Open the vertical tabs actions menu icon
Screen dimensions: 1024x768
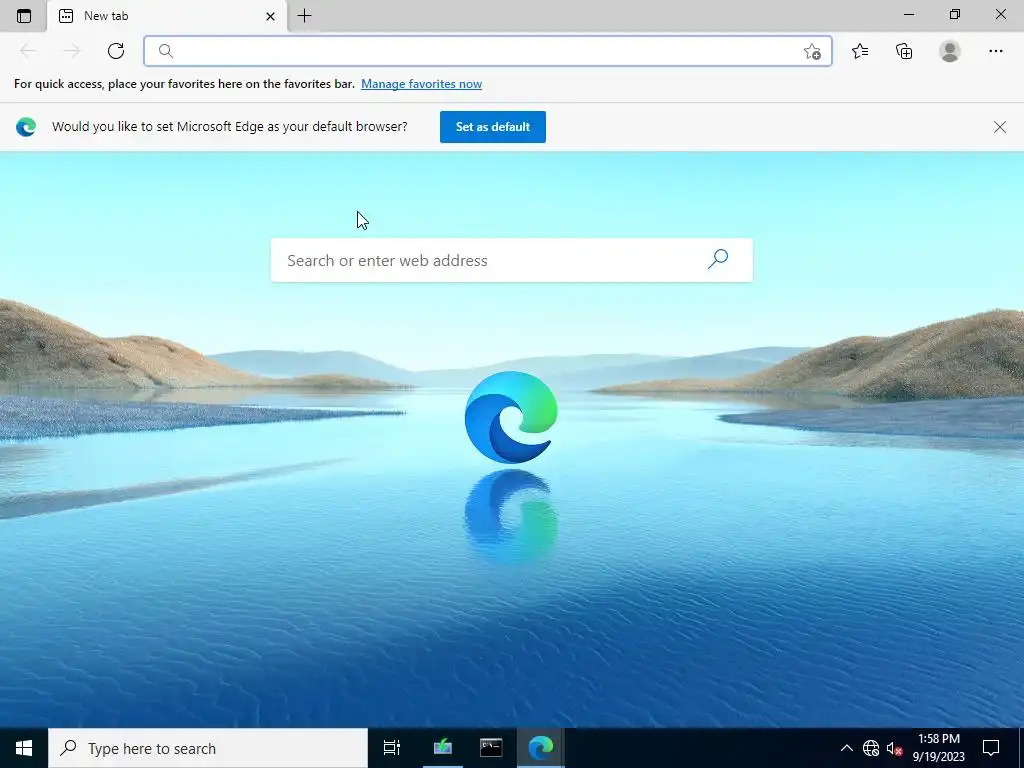[24, 16]
